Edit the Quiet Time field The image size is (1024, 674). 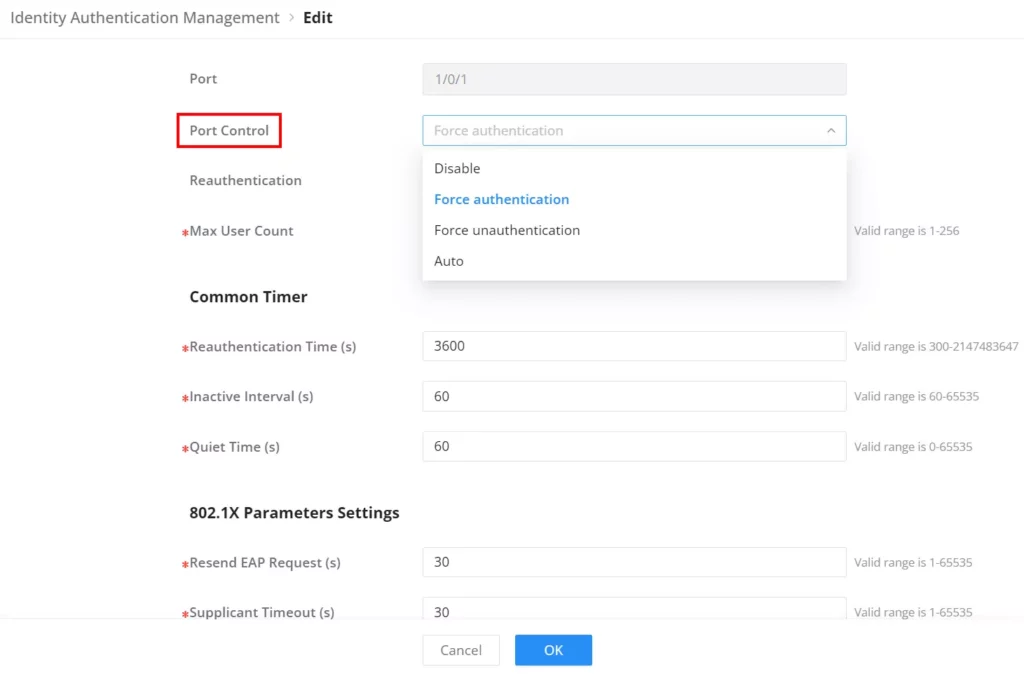click(634, 446)
